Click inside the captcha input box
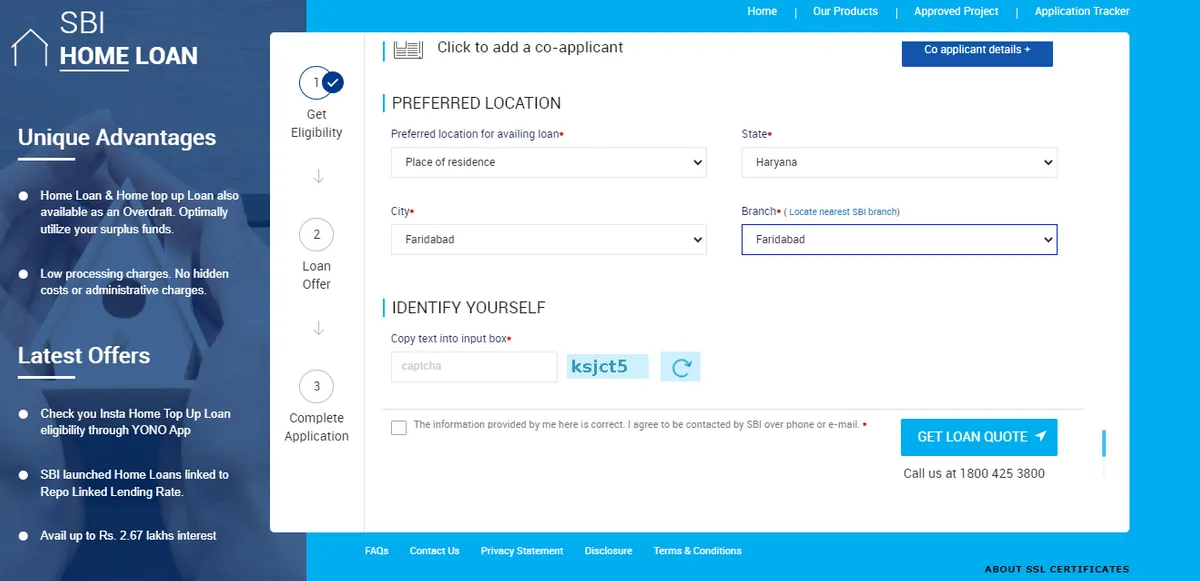The height and width of the screenshot is (581, 1200). pyautogui.click(x=473, y=366)
